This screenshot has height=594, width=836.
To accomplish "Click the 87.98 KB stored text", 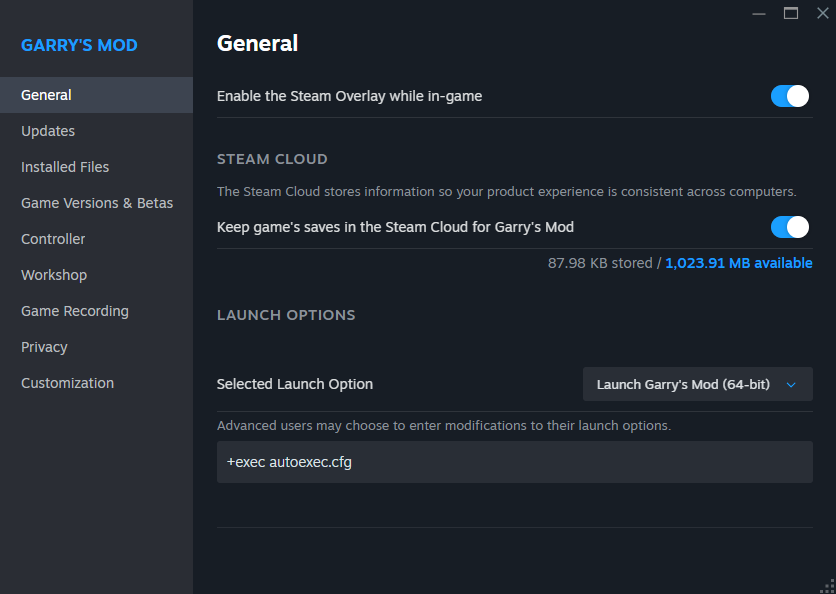I will click(599, 263).
